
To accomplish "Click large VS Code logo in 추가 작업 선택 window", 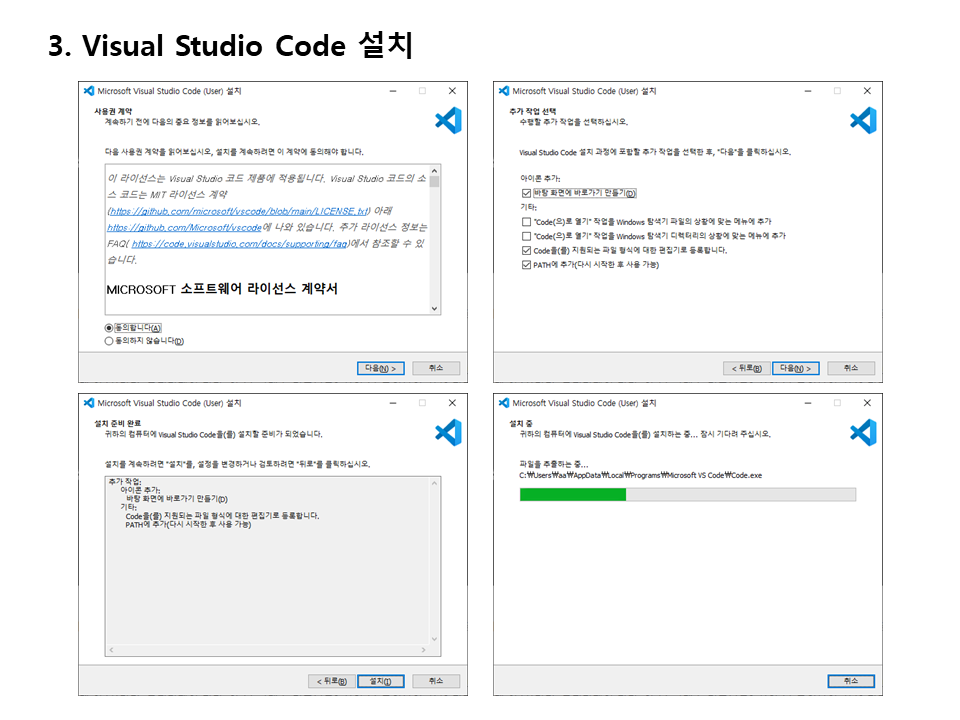I will (863, 120).
